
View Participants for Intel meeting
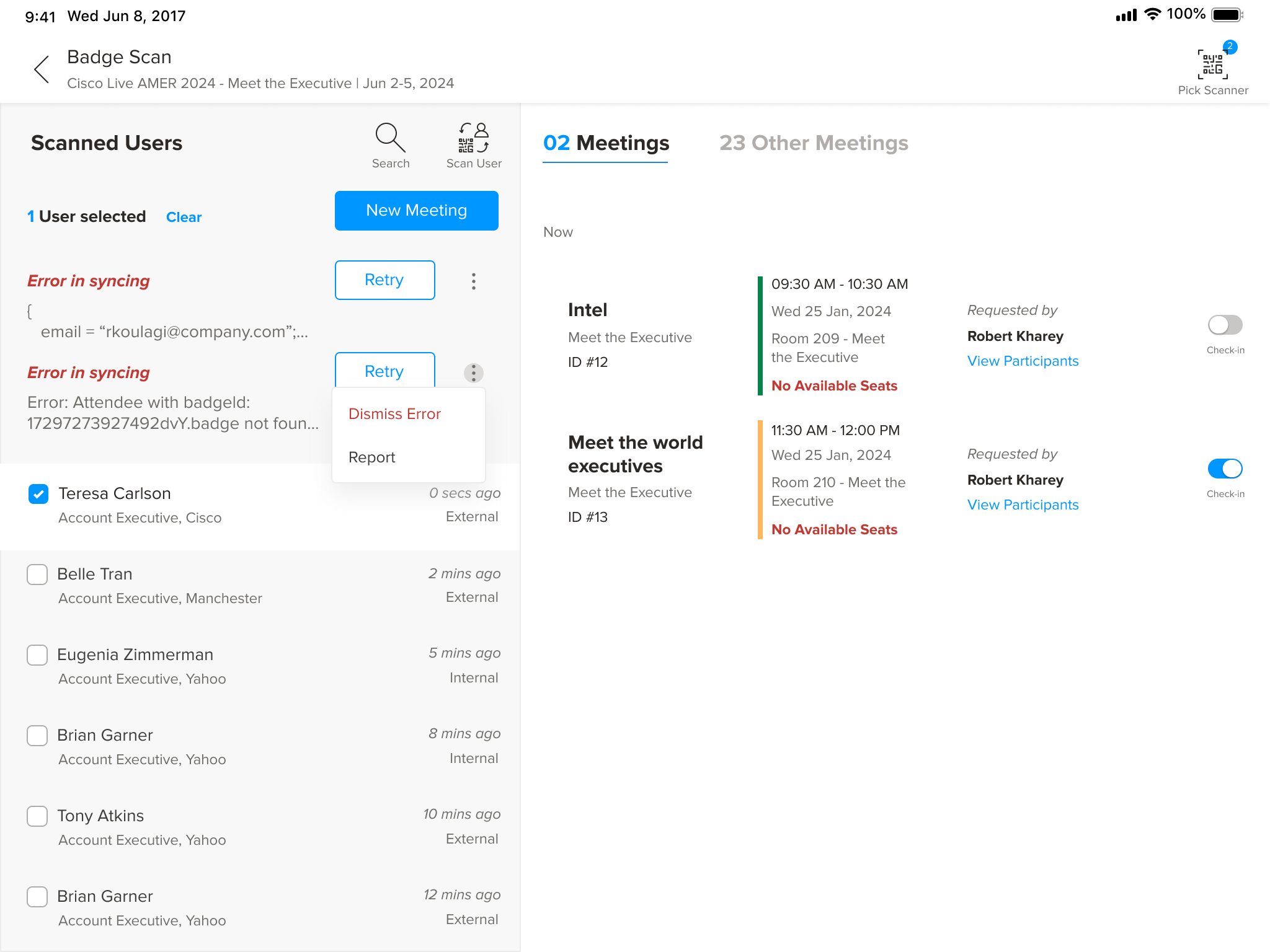(x=1023, y=361)
